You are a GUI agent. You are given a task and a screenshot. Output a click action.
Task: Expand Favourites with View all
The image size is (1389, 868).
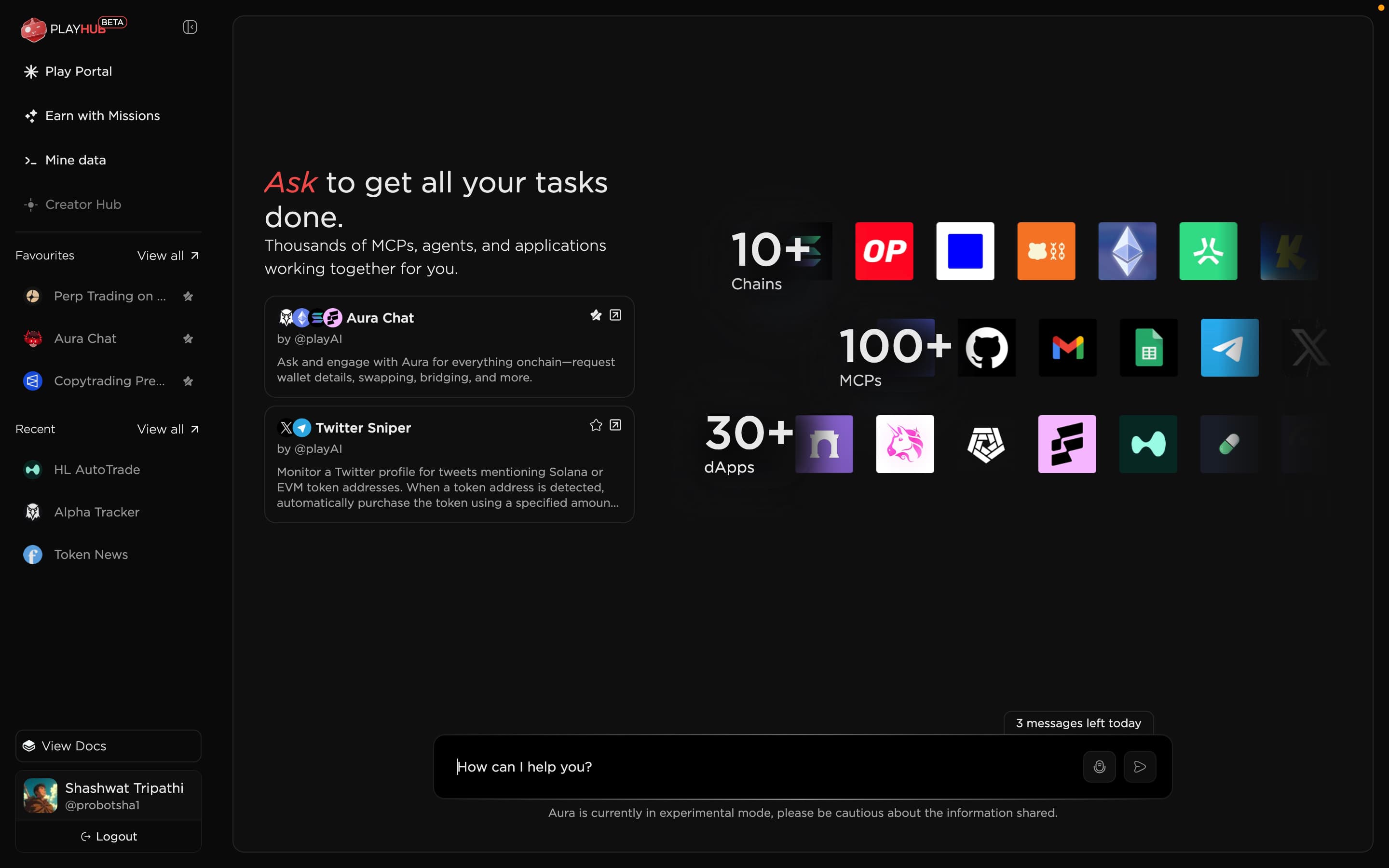pos(168,256)
